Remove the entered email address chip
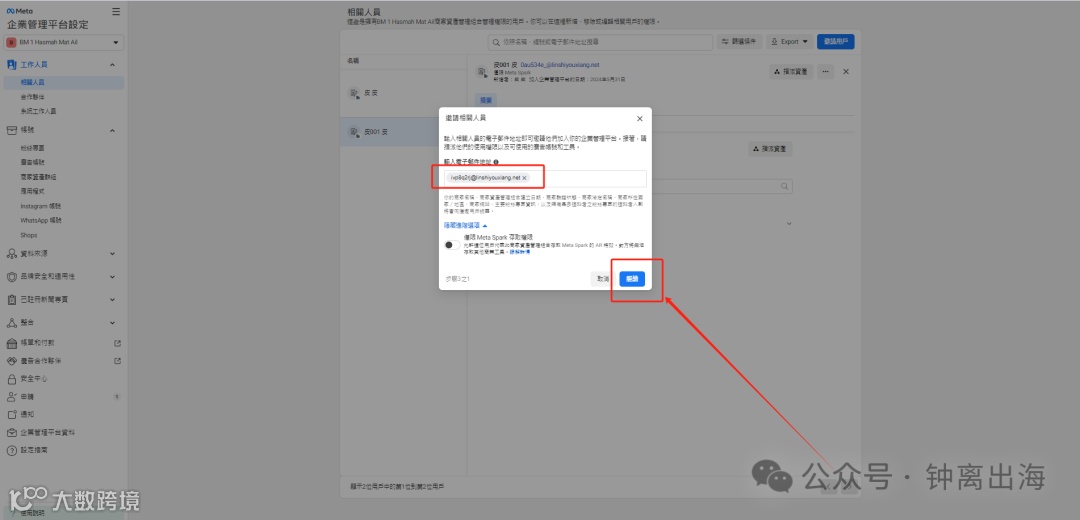 [x=524, y=178]
